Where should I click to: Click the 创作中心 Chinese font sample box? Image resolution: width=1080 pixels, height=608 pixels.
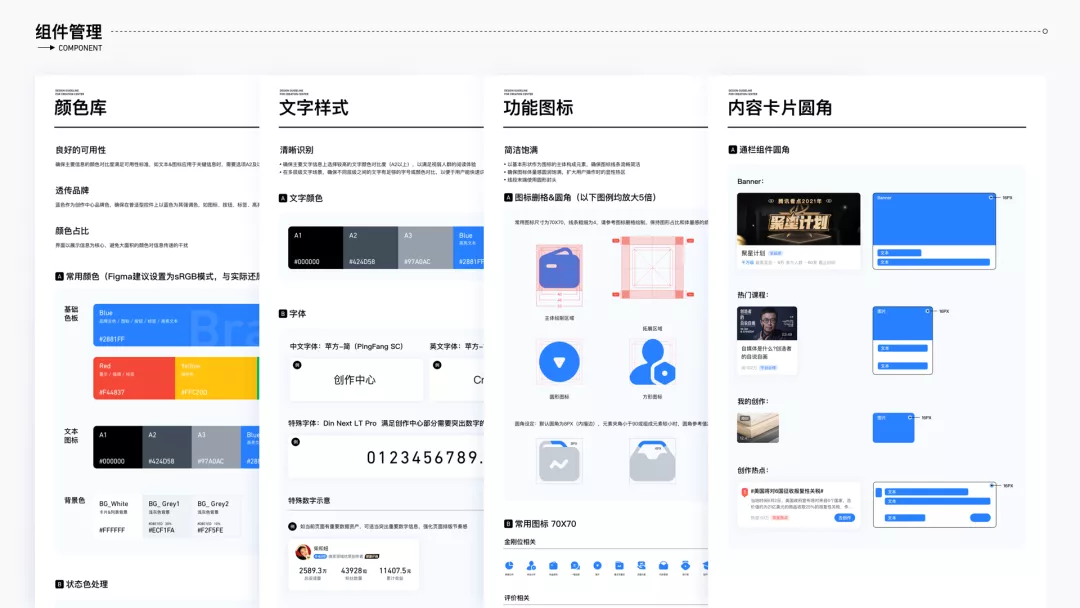click(x=356, y=379)
